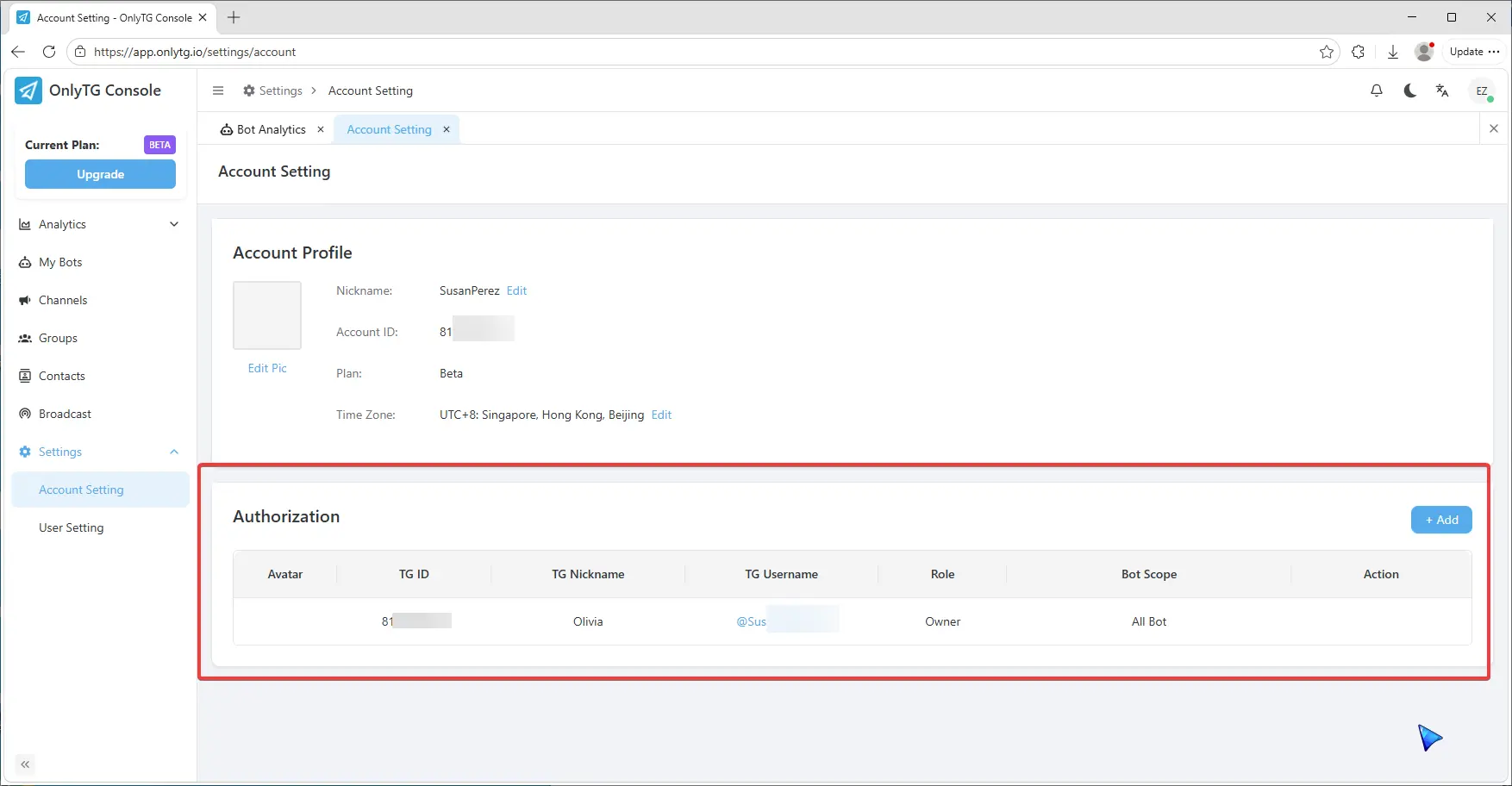Open browser extensions puzzle icon

[x=1359, y=52]
